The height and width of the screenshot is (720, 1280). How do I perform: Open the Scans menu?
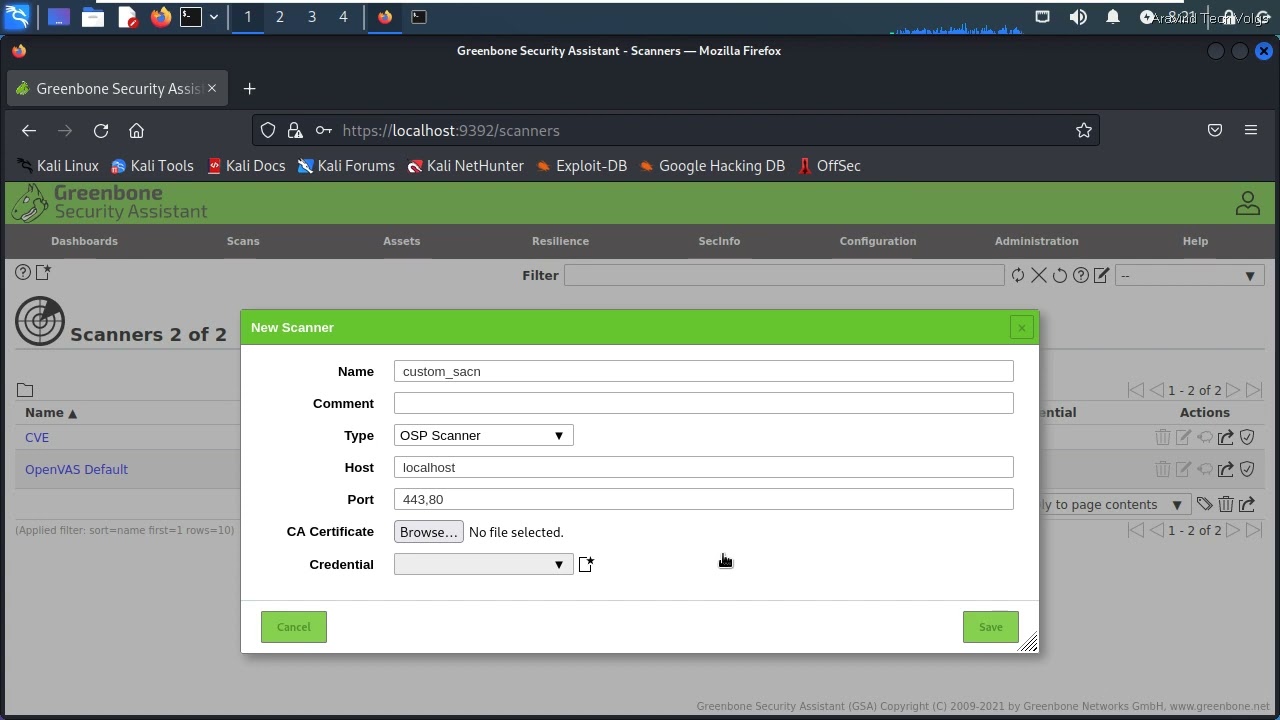coord(243,241)
